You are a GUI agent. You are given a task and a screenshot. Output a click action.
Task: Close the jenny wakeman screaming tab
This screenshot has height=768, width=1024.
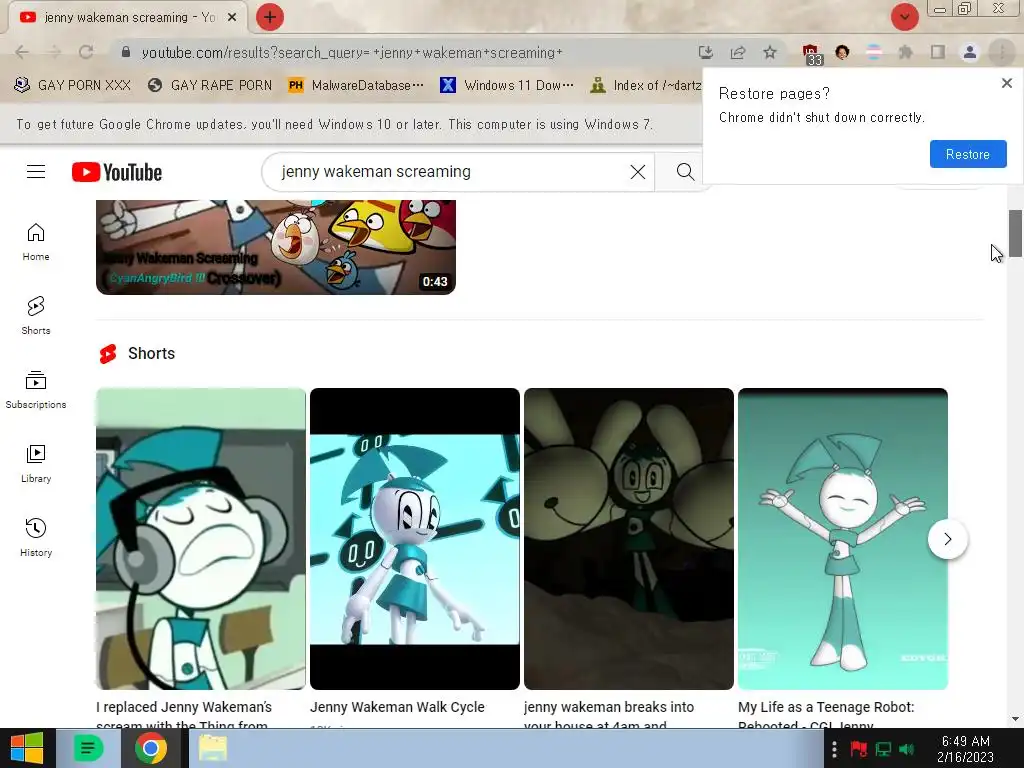(x=232, y=18)
